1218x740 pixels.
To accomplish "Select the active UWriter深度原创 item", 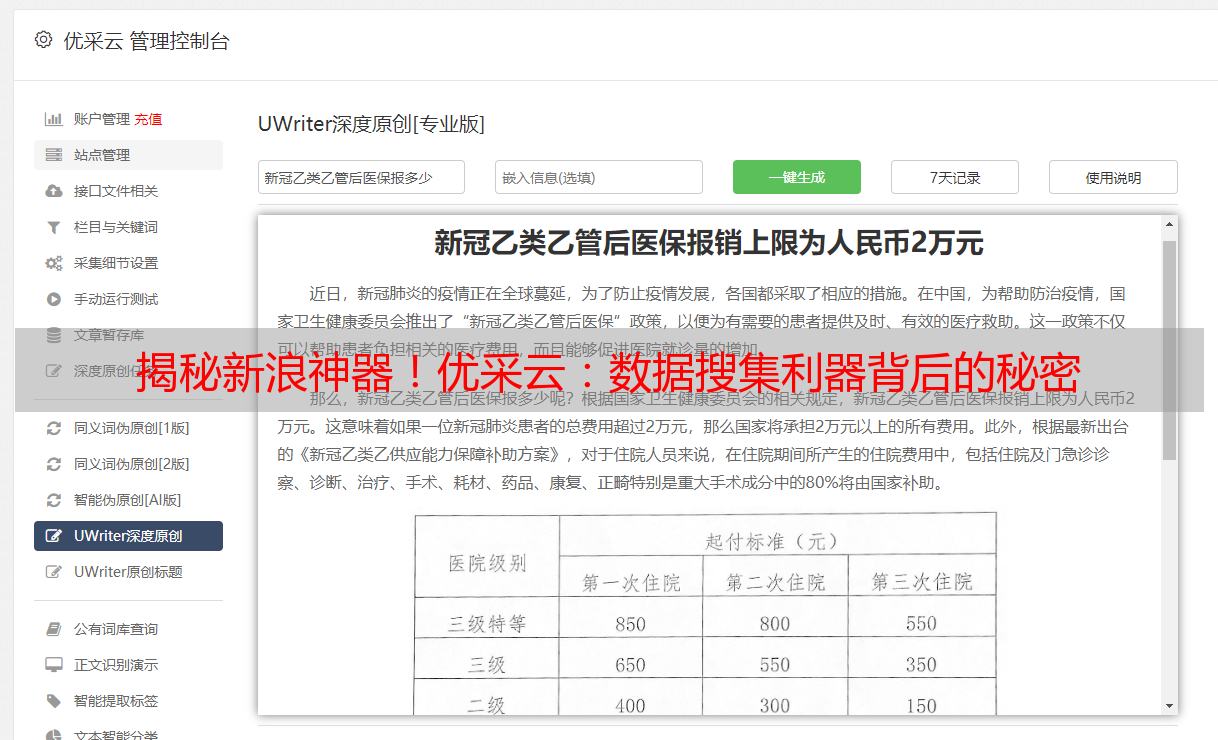I will tap(128, 536).
